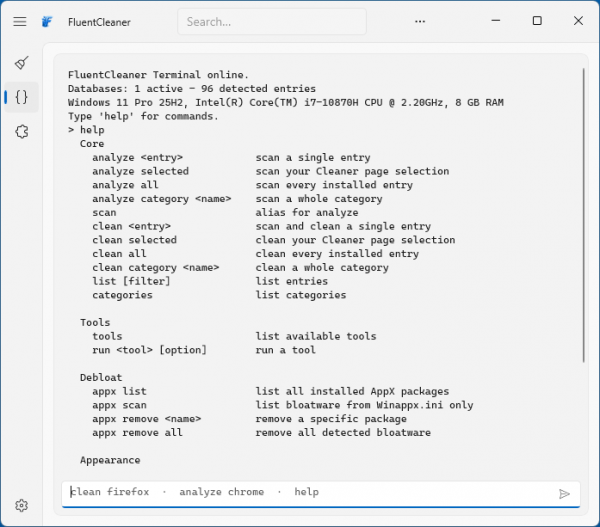Click 'clean category <name>' command text

[x=155, y=268]
